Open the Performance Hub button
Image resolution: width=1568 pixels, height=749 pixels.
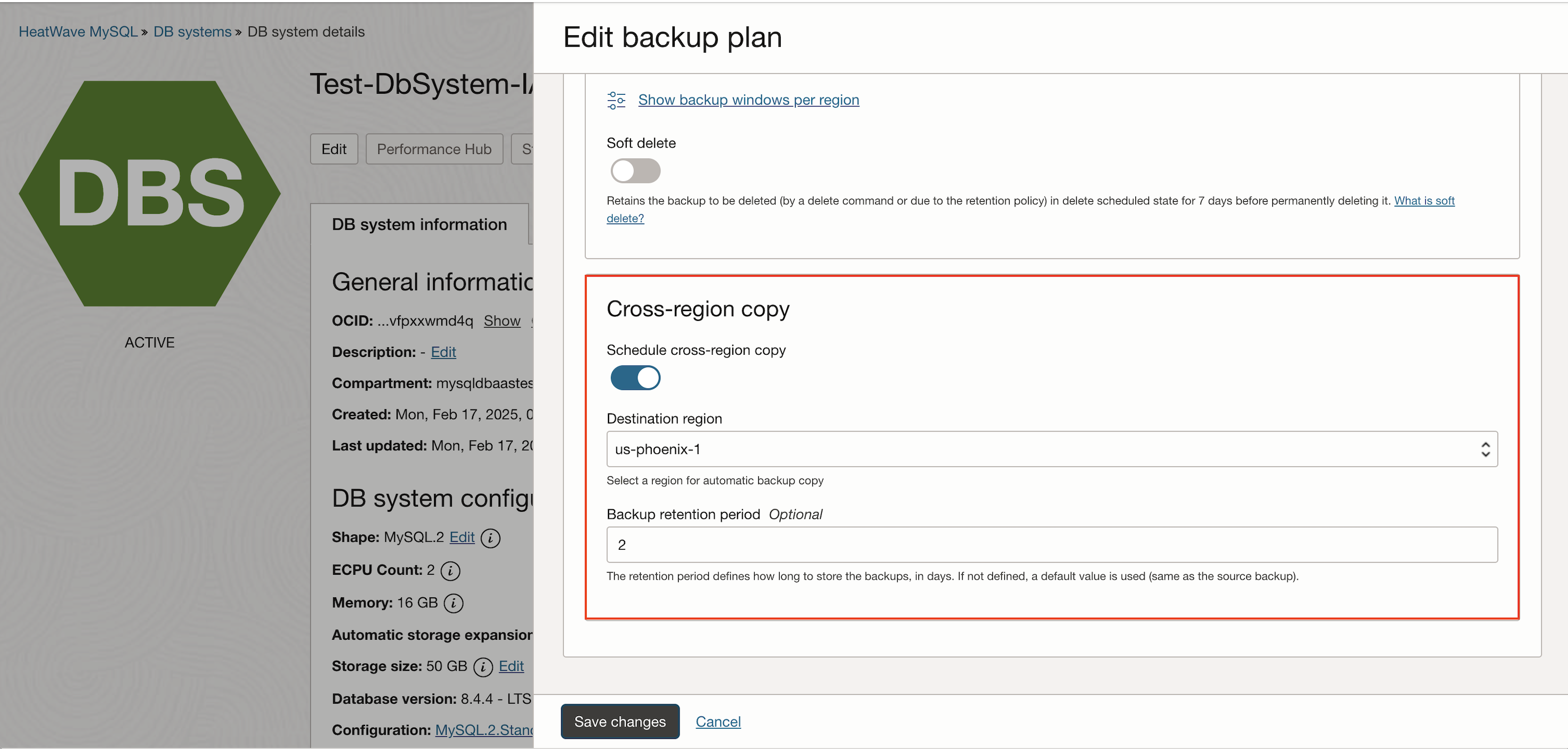point(433,149)
